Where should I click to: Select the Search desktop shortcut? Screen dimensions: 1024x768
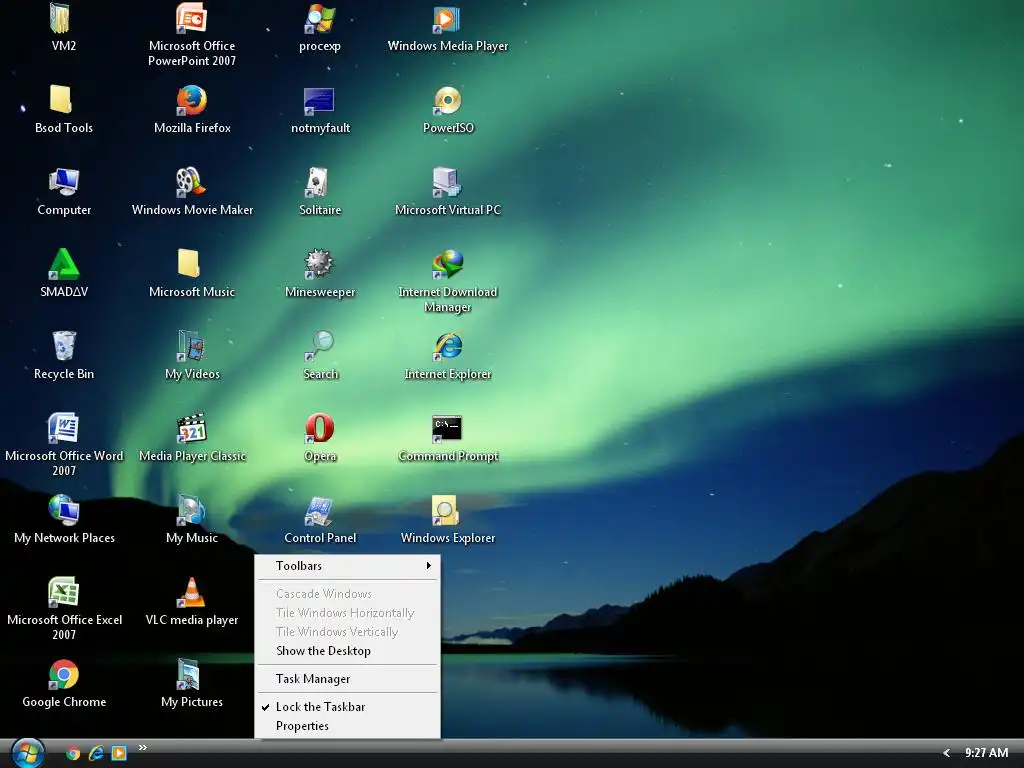(x=319, y=346)
